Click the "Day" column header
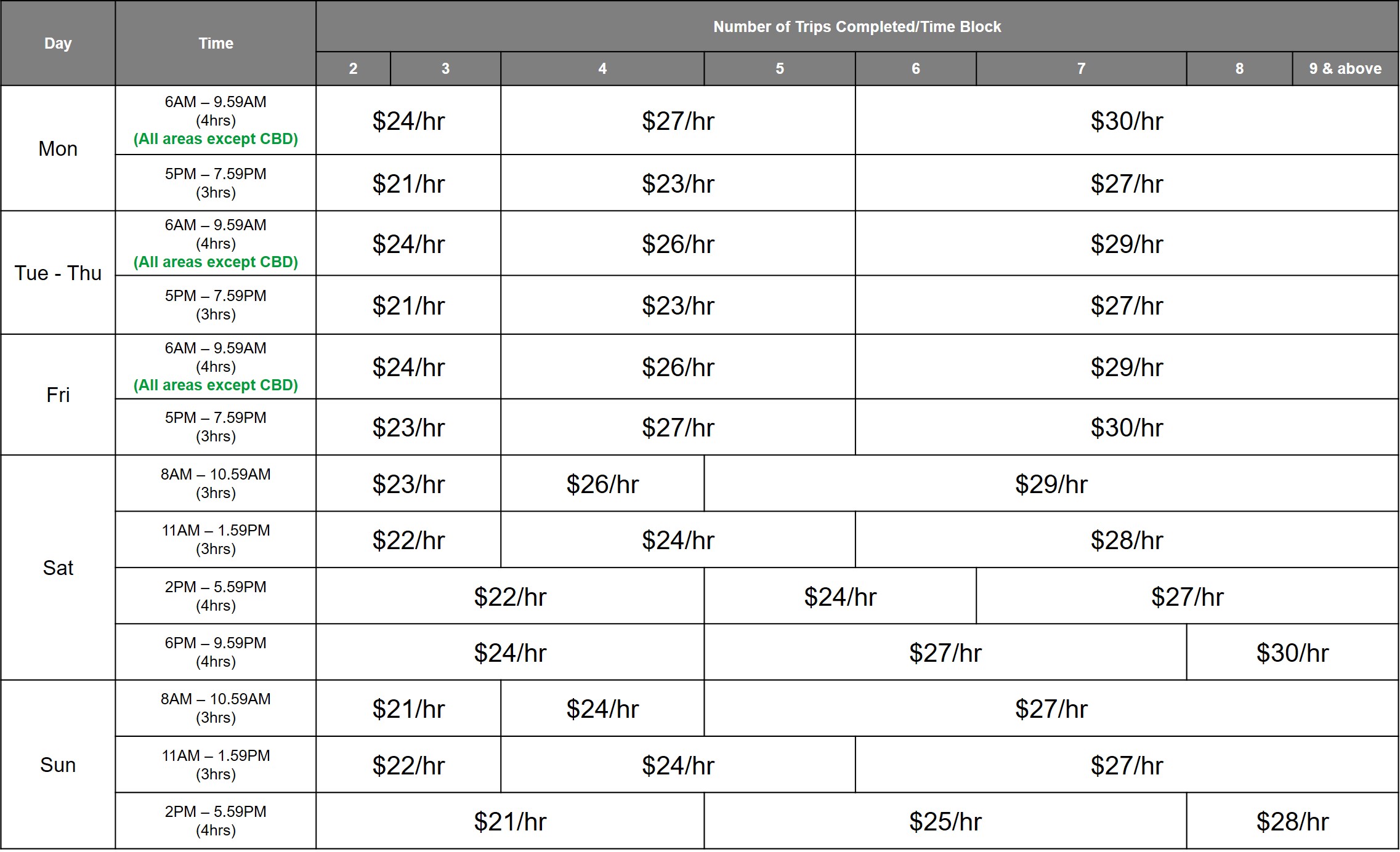The image size is (1400, 852). point(58,43)
